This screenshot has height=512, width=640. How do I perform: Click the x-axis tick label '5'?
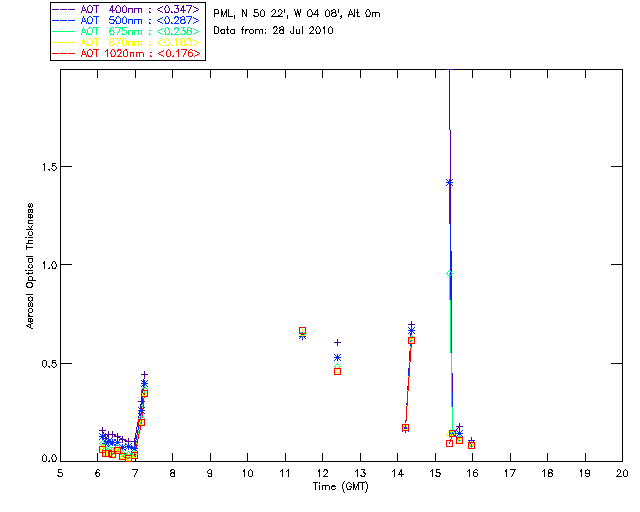(60, 473)
